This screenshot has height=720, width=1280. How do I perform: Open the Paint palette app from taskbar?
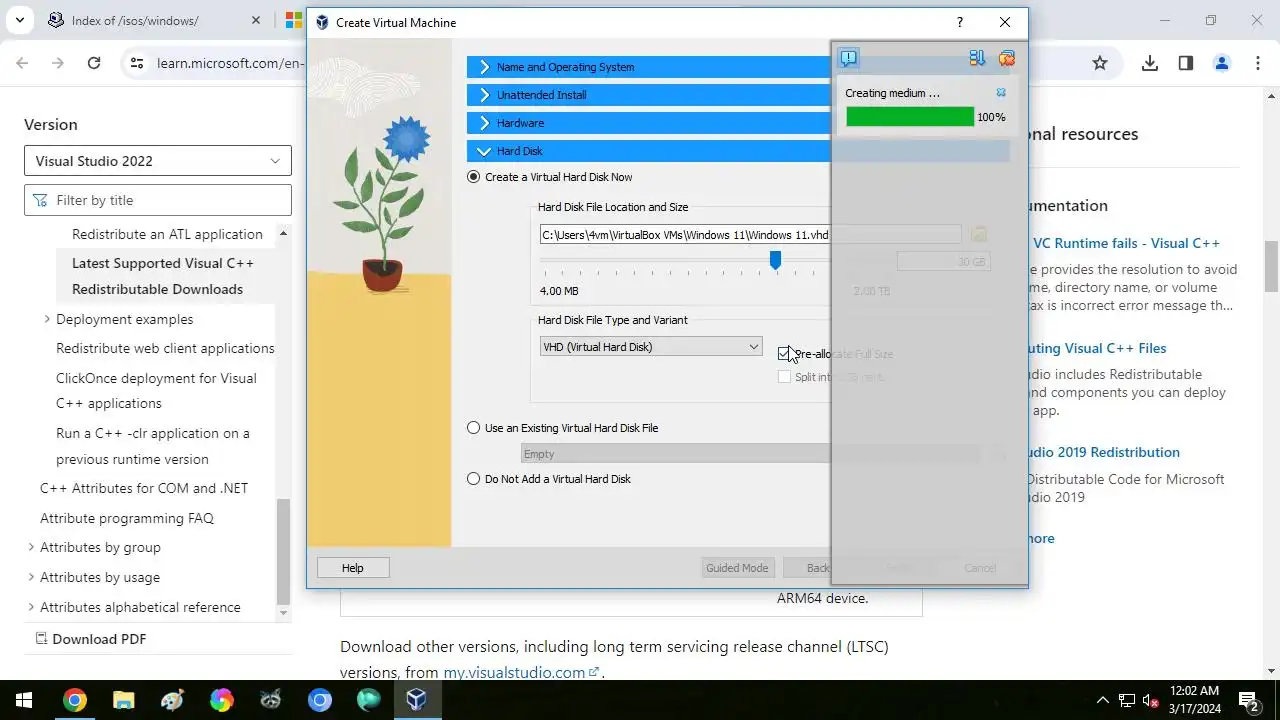pyautogui.click(x=172, y=700)
